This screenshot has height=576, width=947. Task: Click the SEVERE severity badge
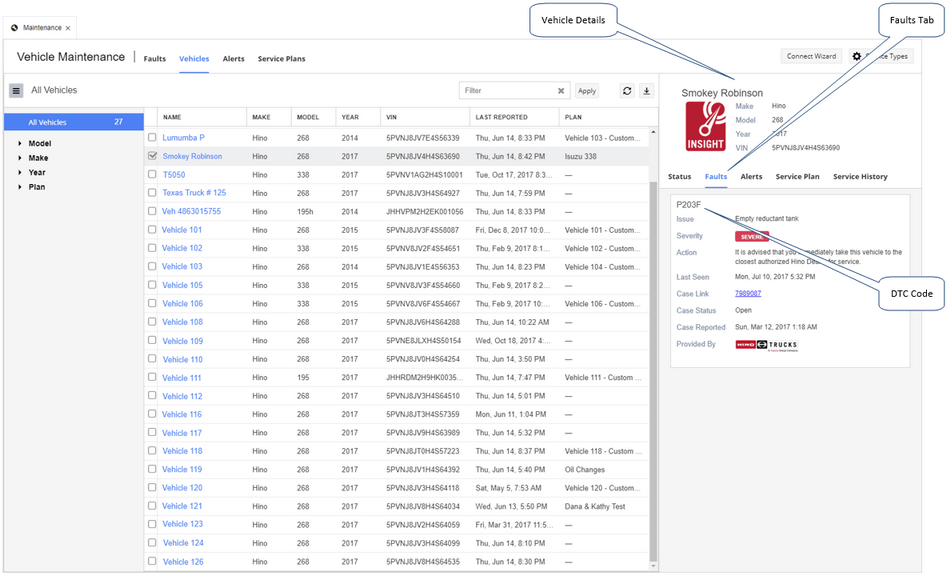tap(752, 236)
